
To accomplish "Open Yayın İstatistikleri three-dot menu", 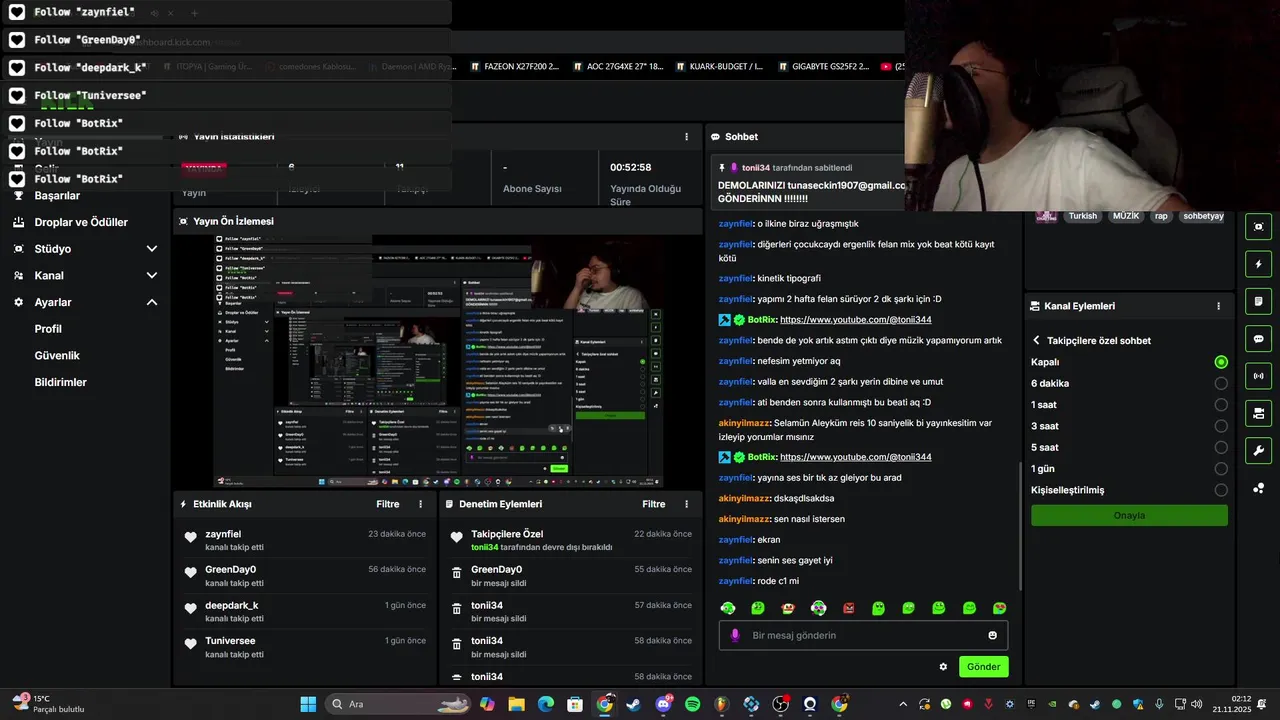I will [x=686, y=137].
